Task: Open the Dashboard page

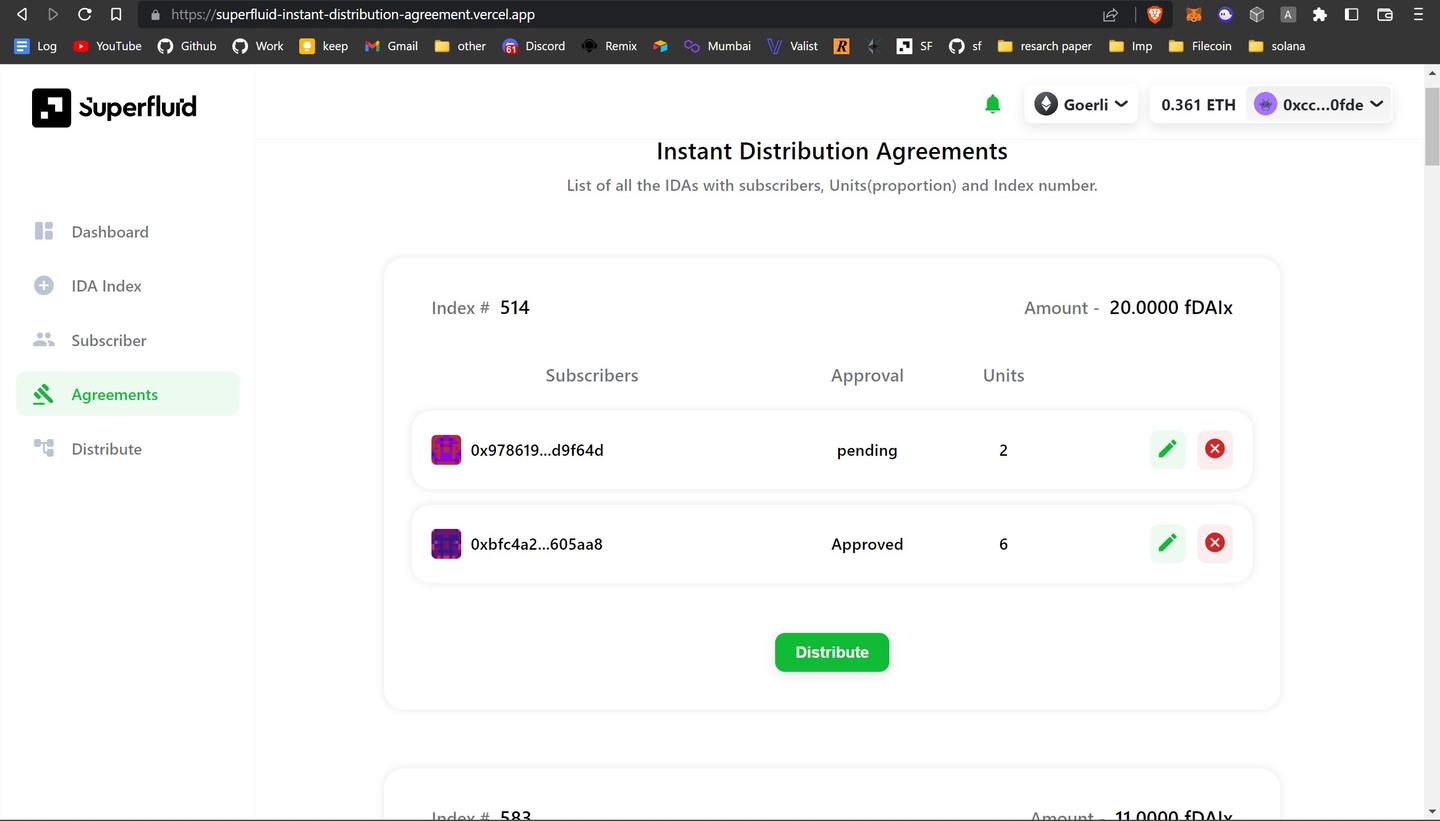Action: click(128, 232)
